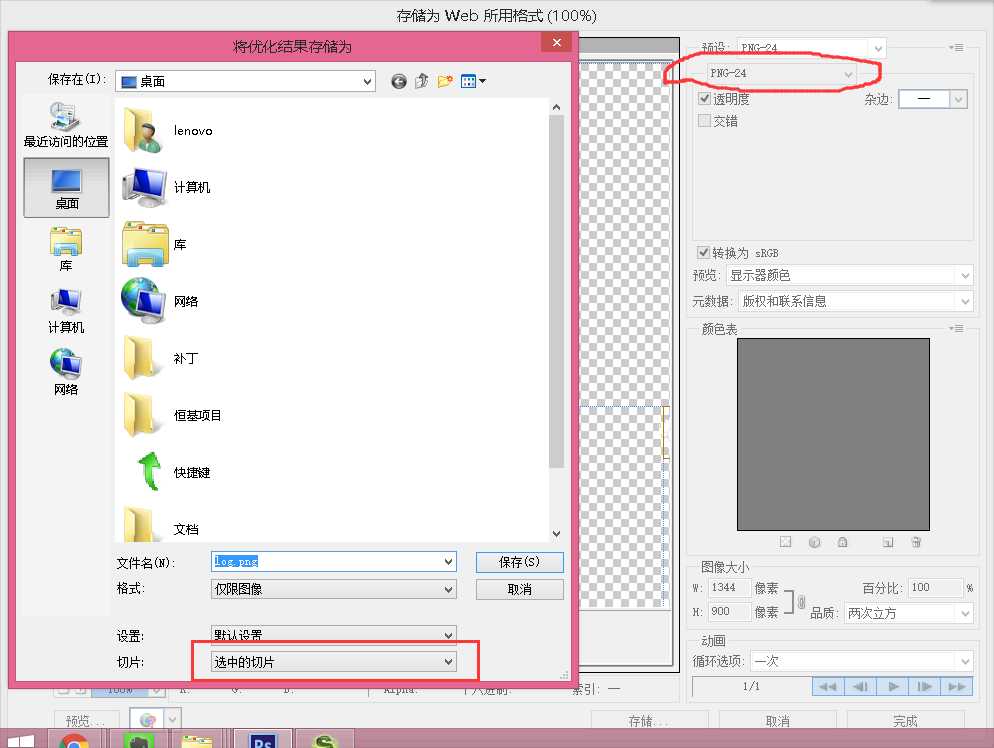This screenshot has width=994, height=748.
Task: Open the 预设 preset dropdown
Action: 811,48
